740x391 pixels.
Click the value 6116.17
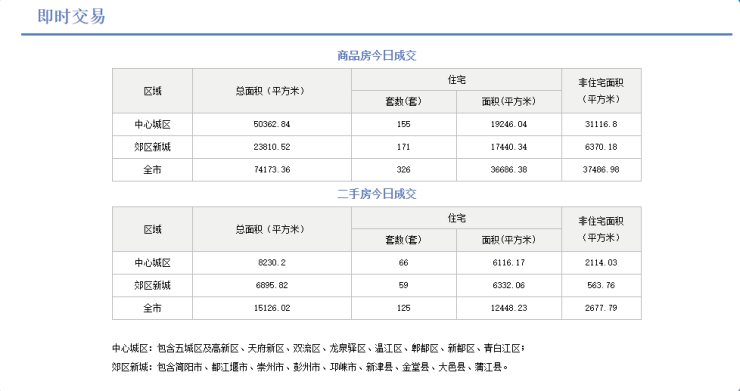(x=509, y=263)
